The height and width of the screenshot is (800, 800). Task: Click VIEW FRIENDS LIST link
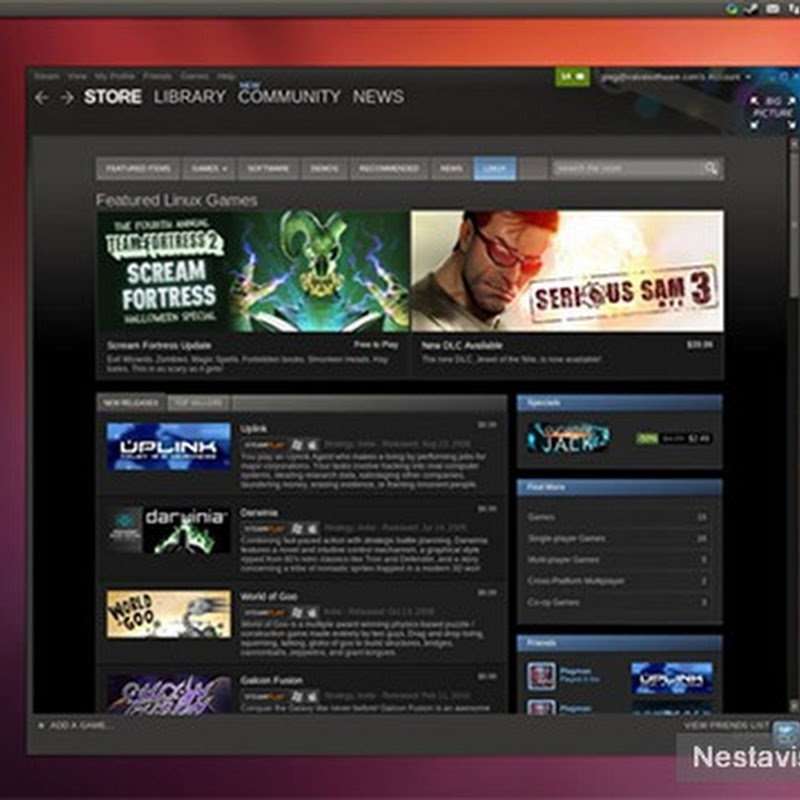pos(726,725)
